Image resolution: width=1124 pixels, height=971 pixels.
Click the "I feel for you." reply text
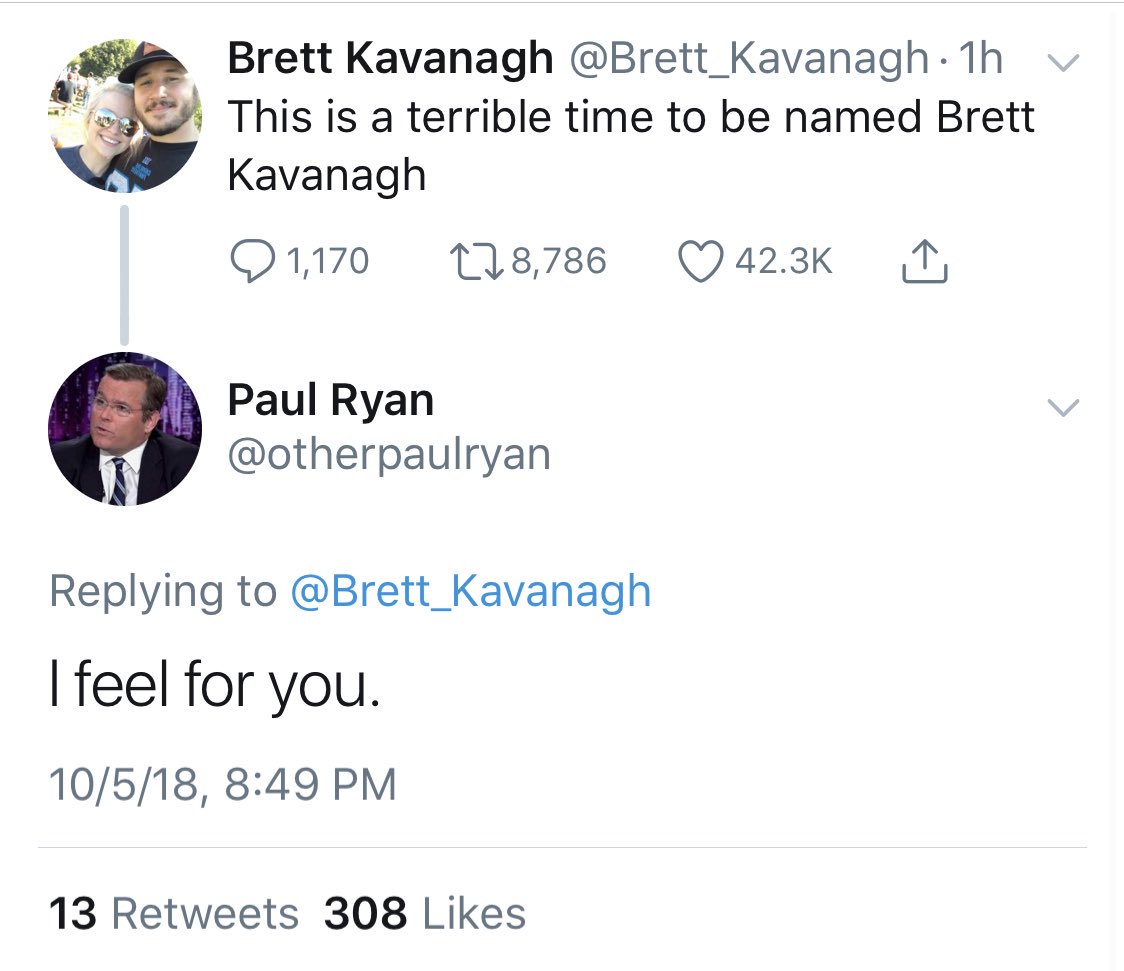point(215,689)
